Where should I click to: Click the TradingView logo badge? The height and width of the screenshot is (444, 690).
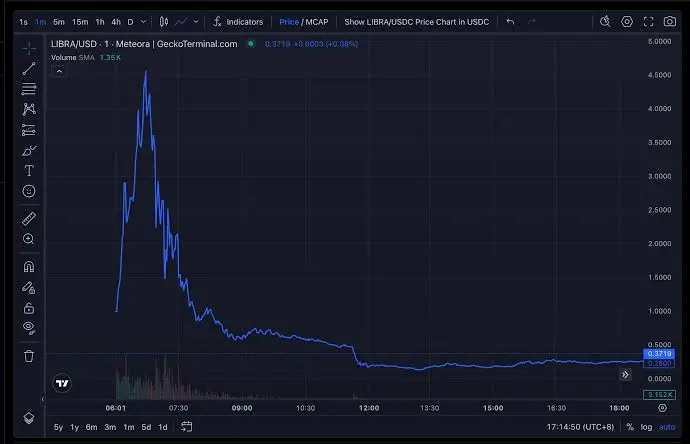[x=62, y=383]
